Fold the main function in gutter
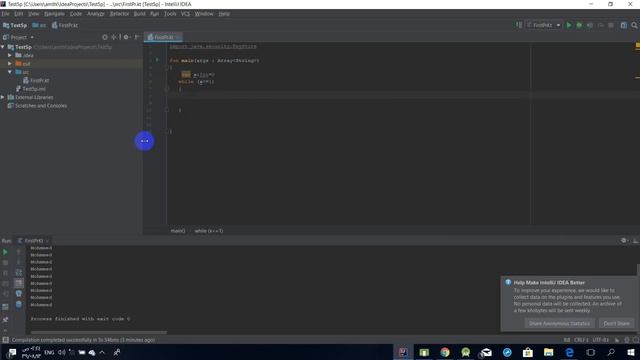The height and width of the screenshot is (360, 640). coord(167,67)
